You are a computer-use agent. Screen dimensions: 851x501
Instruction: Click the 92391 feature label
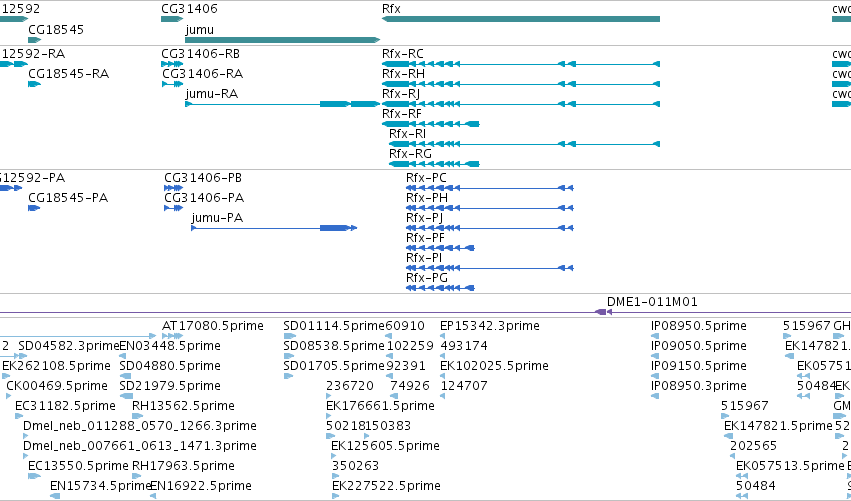406,366
